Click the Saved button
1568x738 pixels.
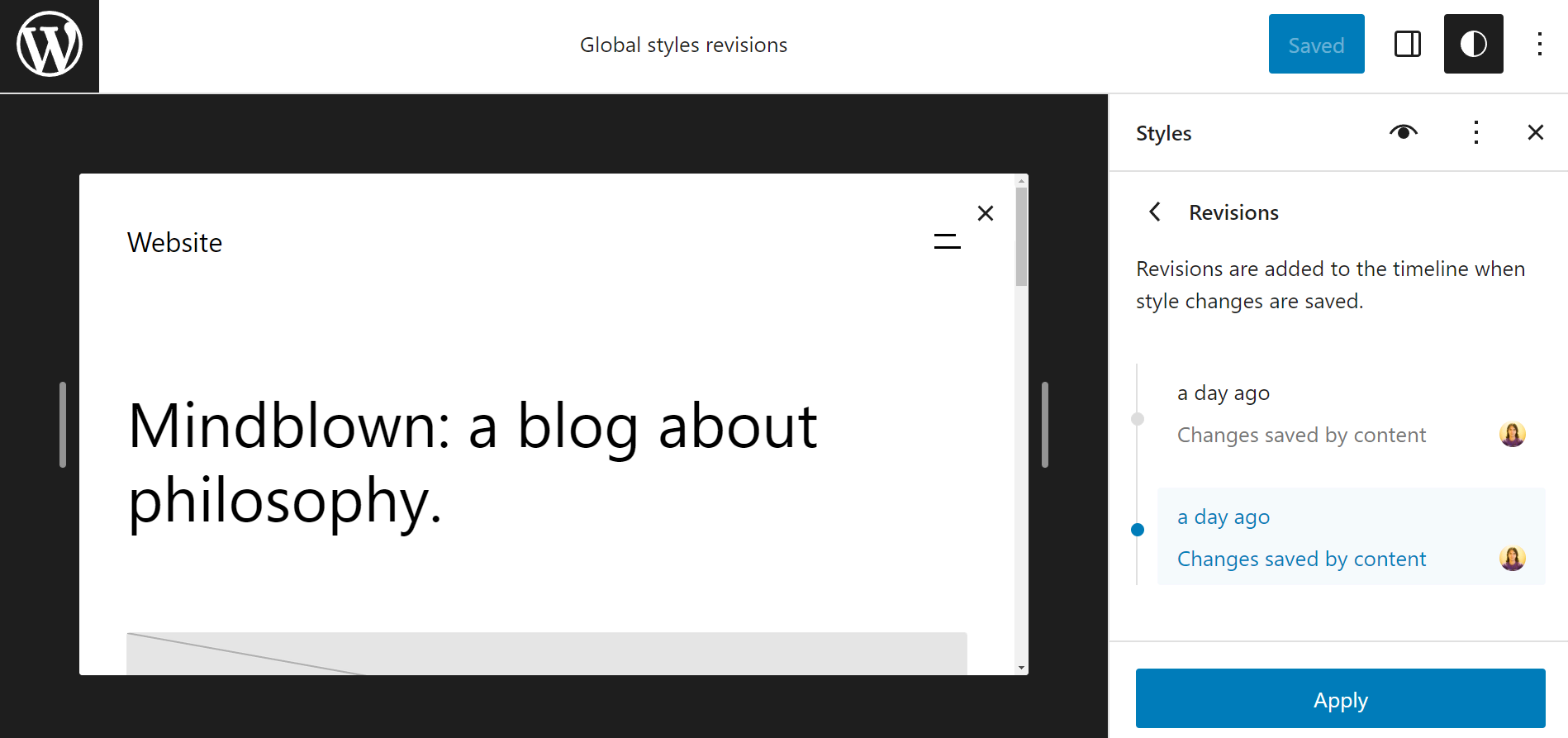[1316, 45]
